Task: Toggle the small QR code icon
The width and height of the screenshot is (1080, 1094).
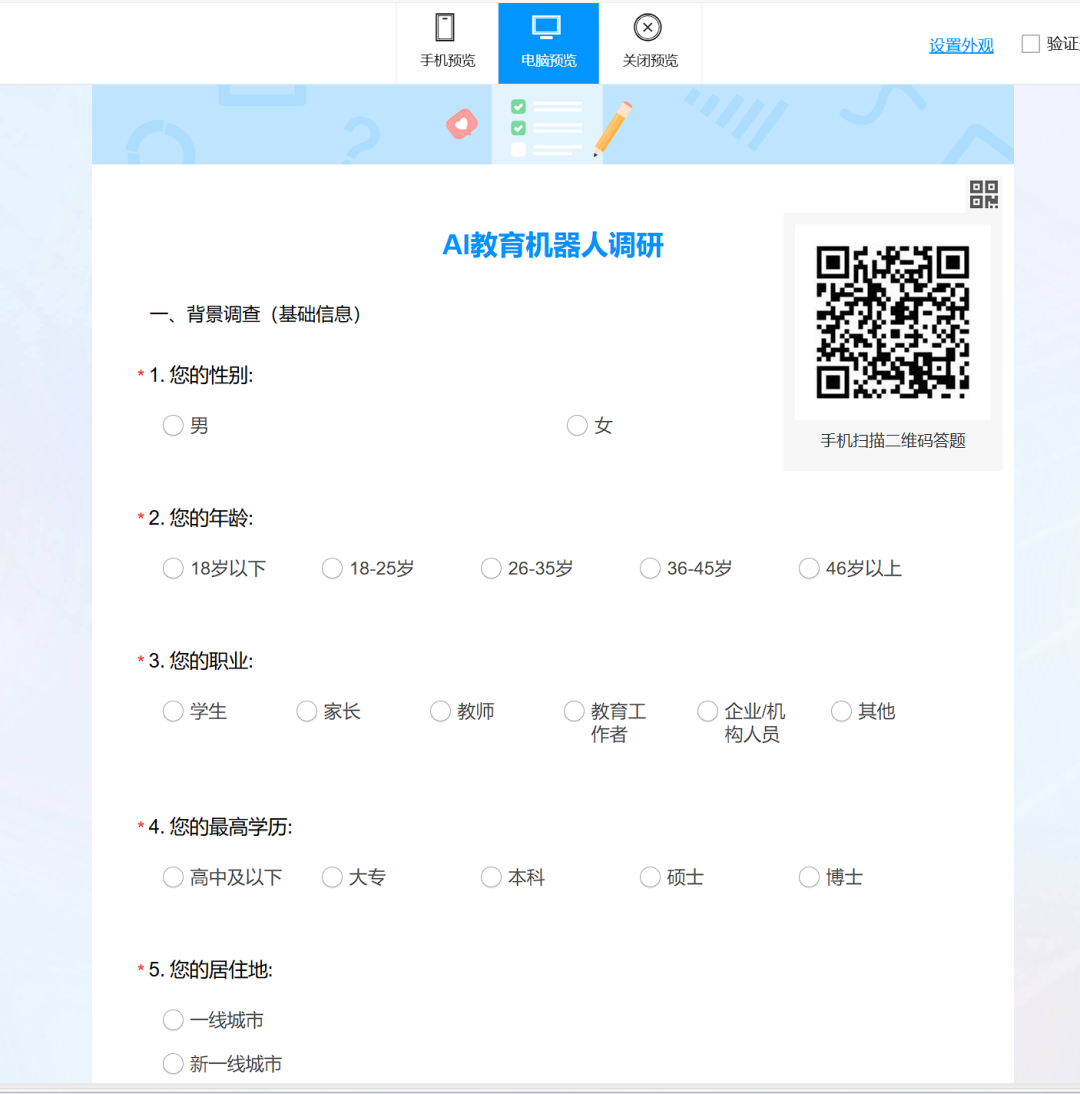Action: tap(984, 194)
